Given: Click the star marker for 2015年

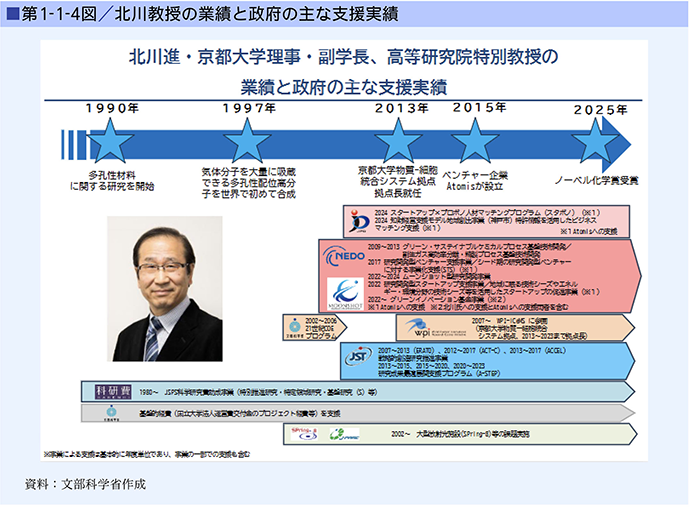Looking at the screenshot, I should point(475,141).
